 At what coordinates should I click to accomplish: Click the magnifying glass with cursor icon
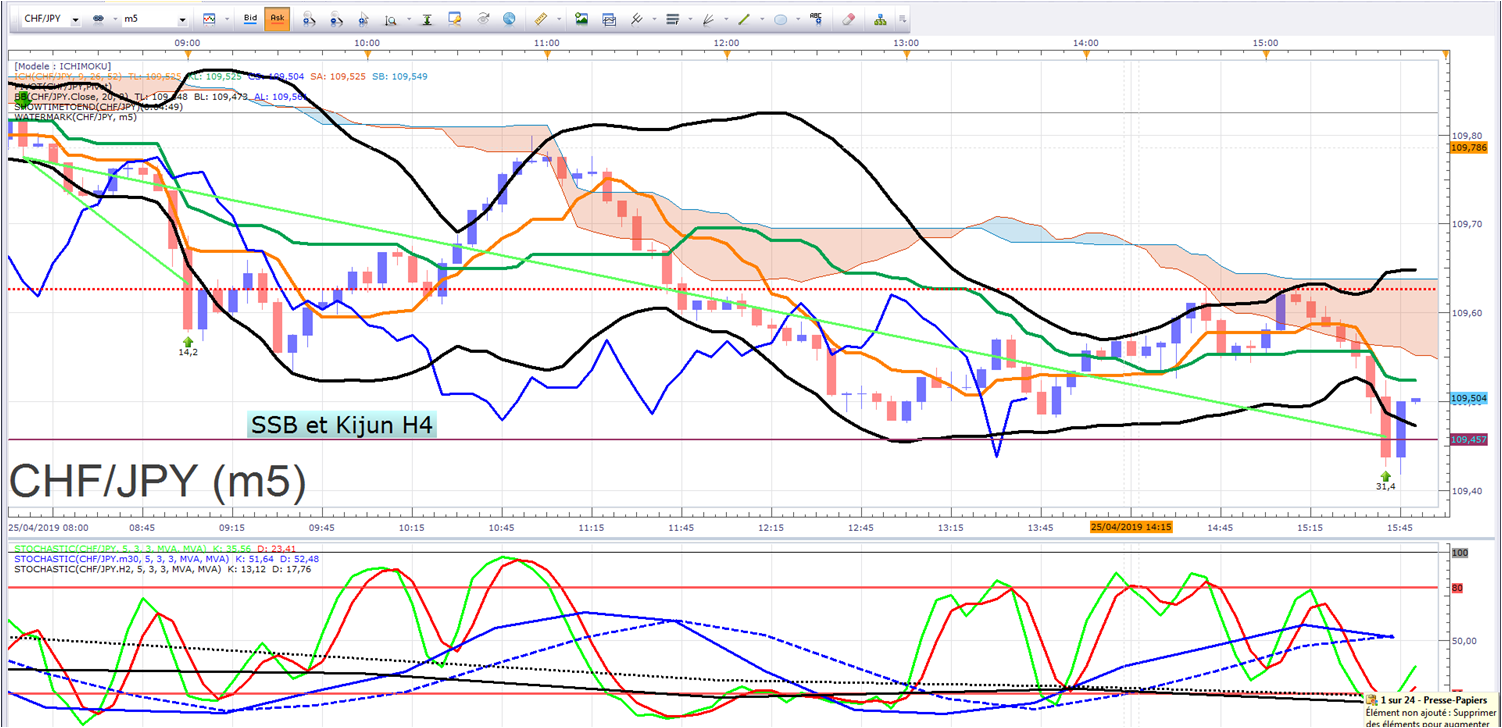(390, 19)
